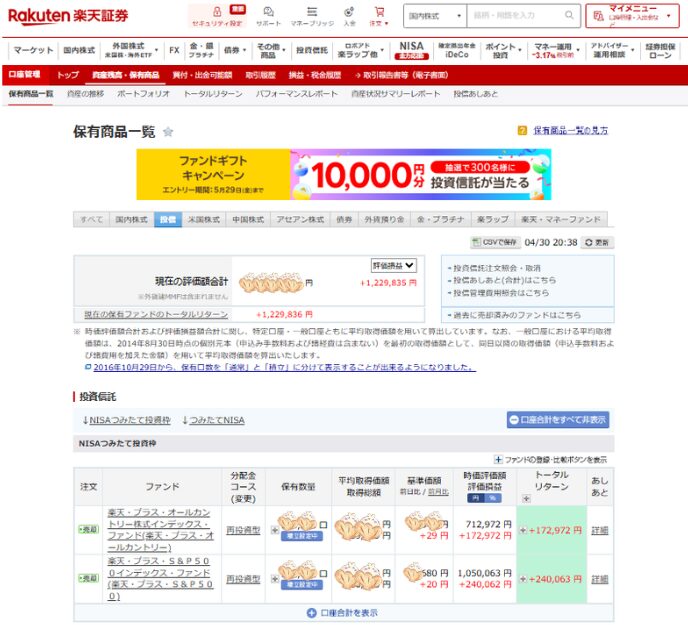The height and width of the screenshot is (625, 688).
Task: Click the favorite star beside 保有商品一覧
Action: tap(168, 132)
